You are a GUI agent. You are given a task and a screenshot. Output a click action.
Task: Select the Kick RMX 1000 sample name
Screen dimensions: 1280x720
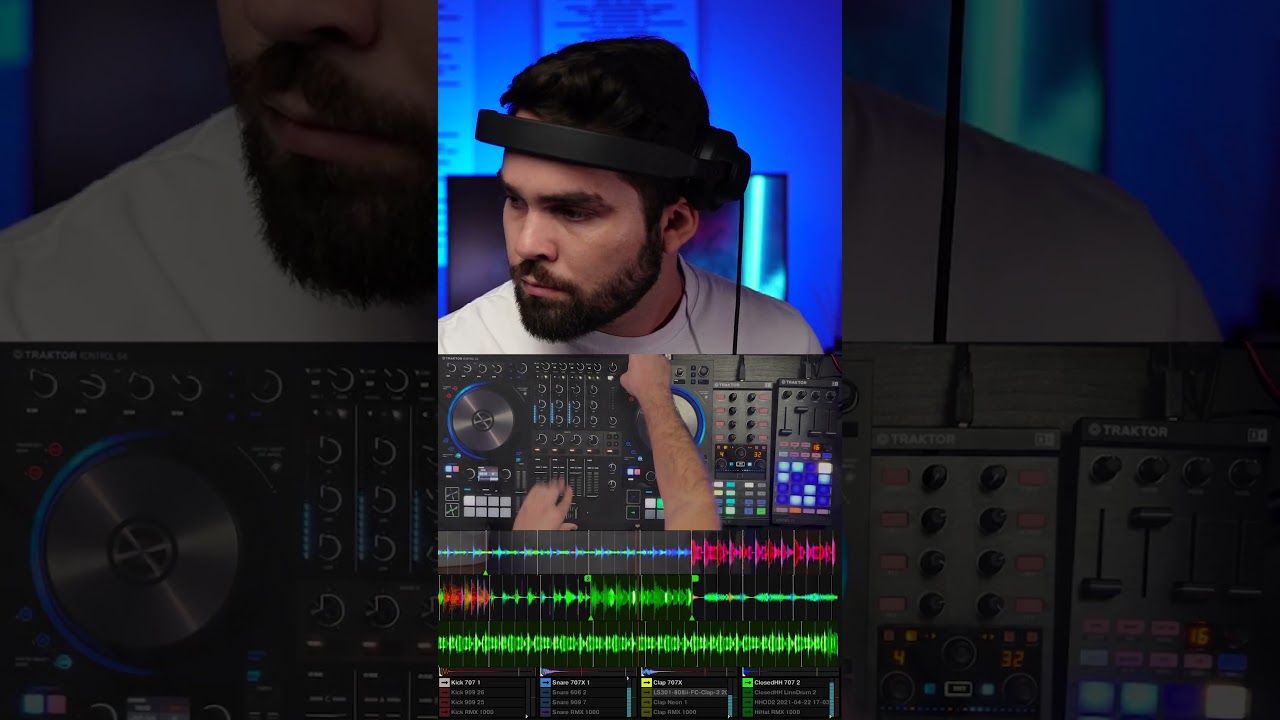pyautogui.click(x=472, y=712)
